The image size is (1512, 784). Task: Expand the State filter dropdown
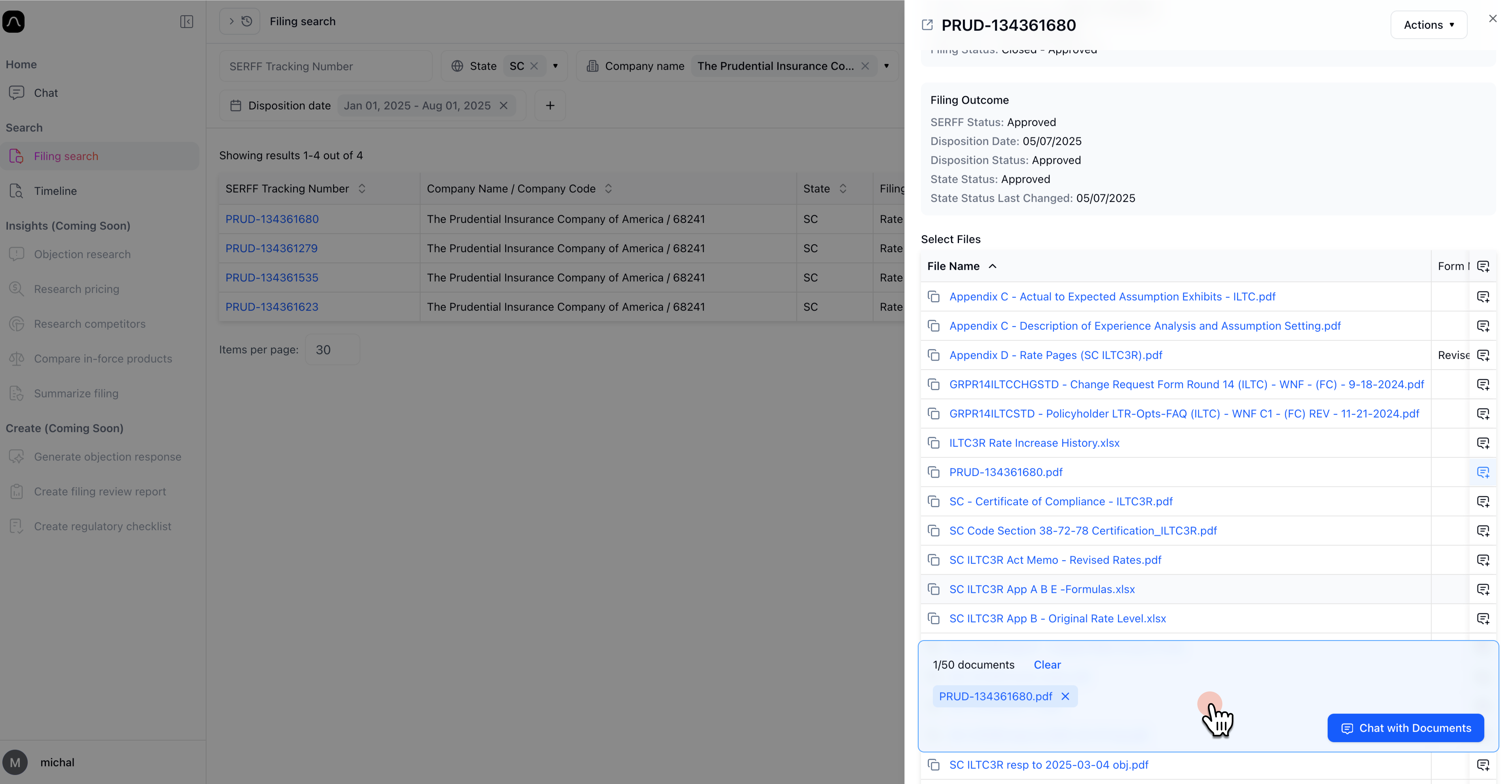click(x=555, y=66)
